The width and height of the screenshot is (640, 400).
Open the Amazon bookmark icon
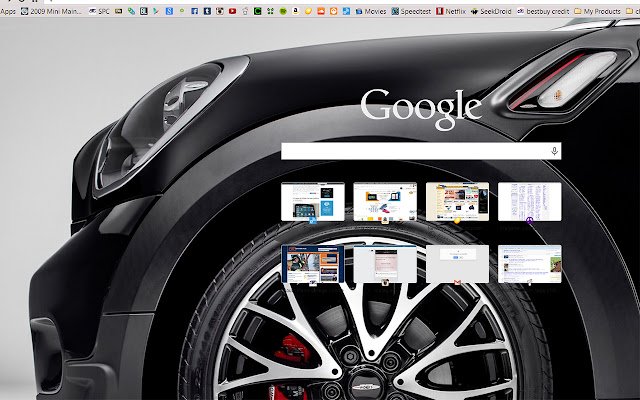296,11
